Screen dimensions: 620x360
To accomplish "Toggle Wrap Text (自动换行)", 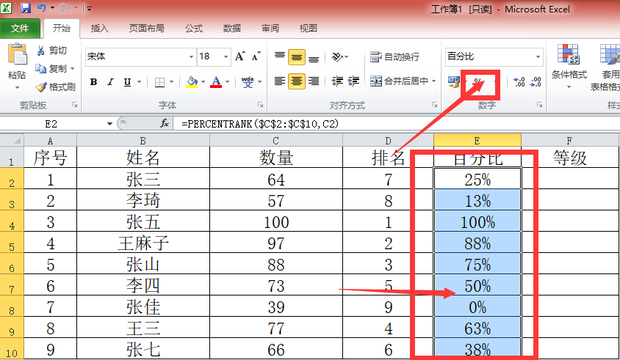I will tap(395, 57).
